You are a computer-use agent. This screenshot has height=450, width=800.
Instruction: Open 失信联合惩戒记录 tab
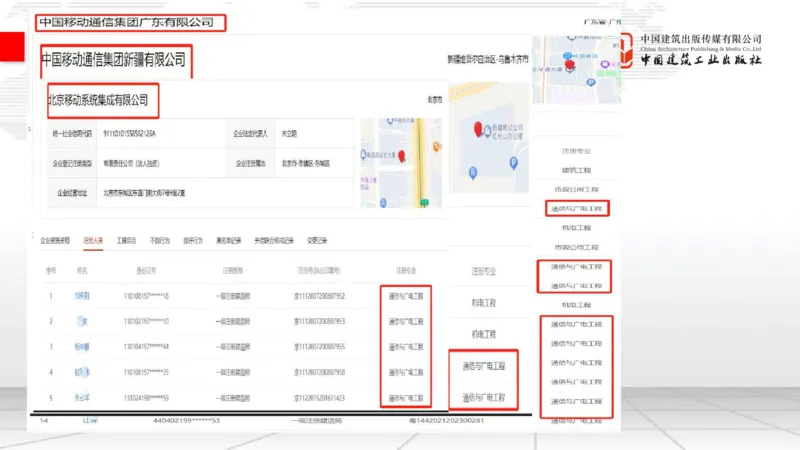tap(274, 241)
